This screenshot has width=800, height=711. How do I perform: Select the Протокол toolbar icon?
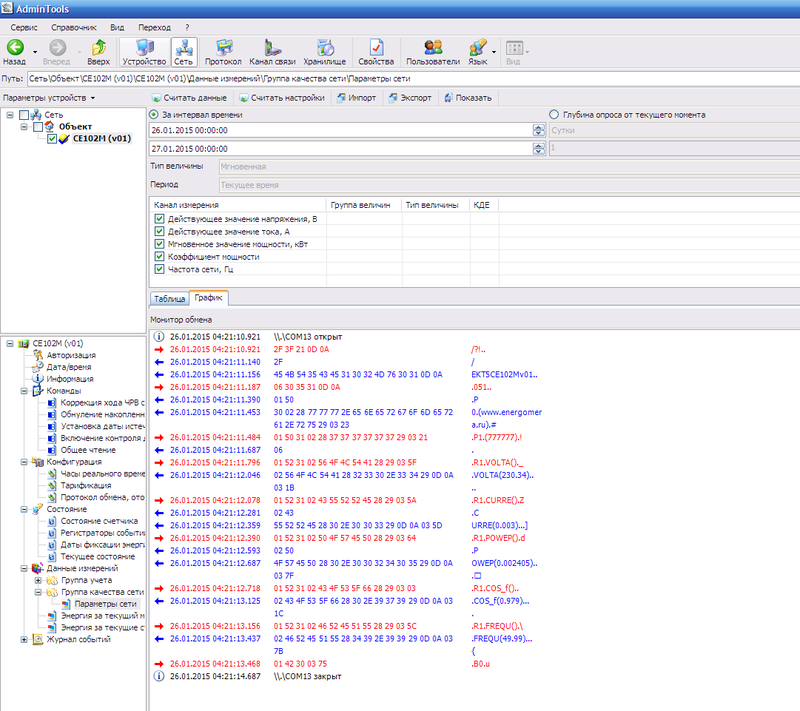(223, 47)
